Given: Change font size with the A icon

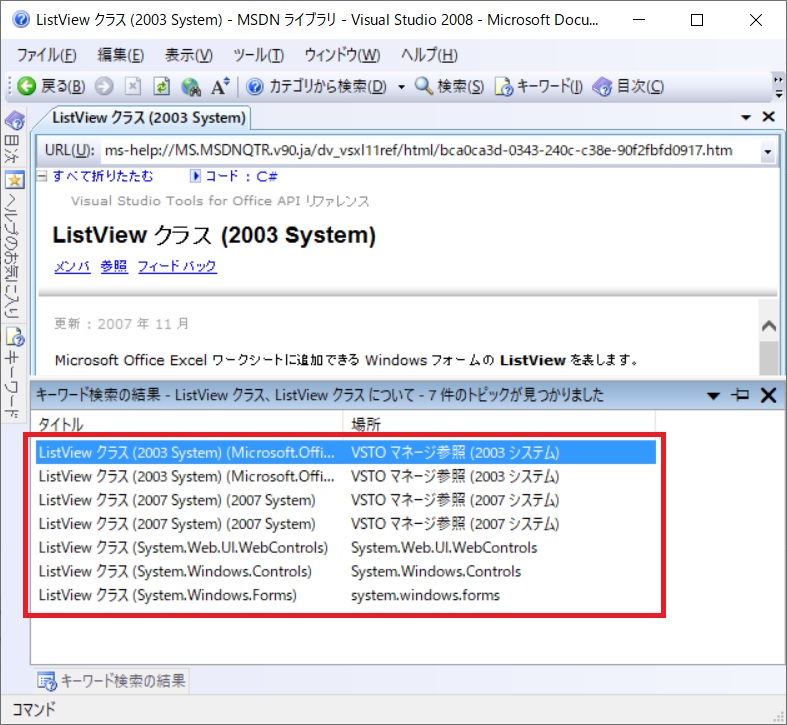Looking at the screenshot, I should click(x=220, y=86).
